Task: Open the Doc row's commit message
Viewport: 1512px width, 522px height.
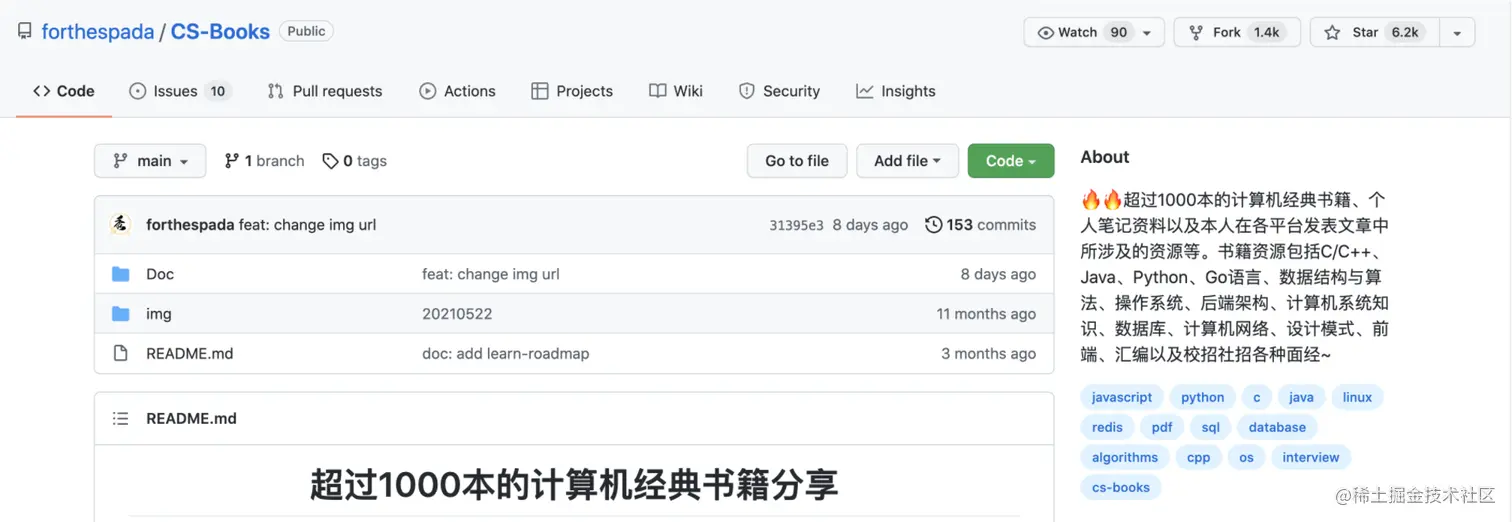Action: [x=491, y=274]
